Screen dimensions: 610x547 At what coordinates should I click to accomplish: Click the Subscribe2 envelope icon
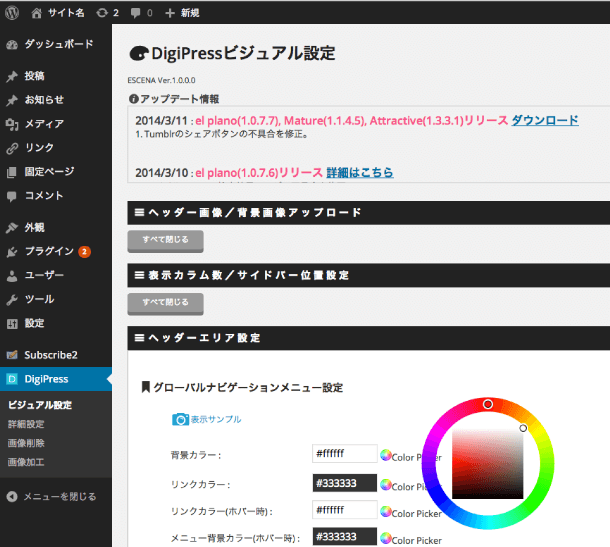click(x=12, y=355)
